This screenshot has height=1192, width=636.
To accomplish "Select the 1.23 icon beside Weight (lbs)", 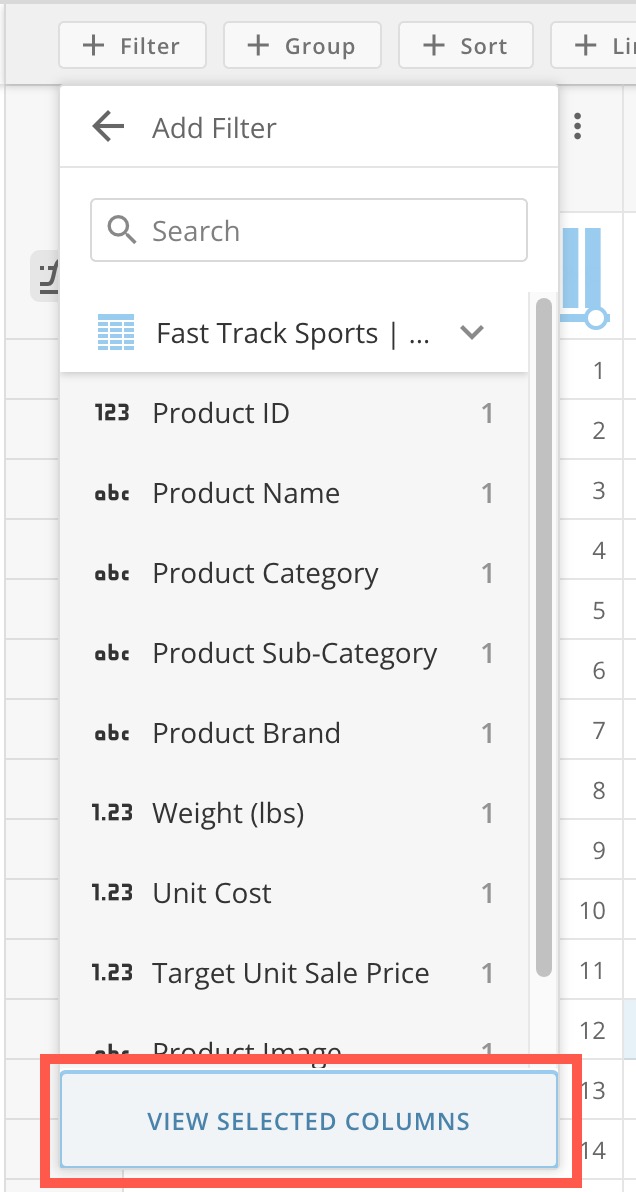I will [x=113, y=813].
